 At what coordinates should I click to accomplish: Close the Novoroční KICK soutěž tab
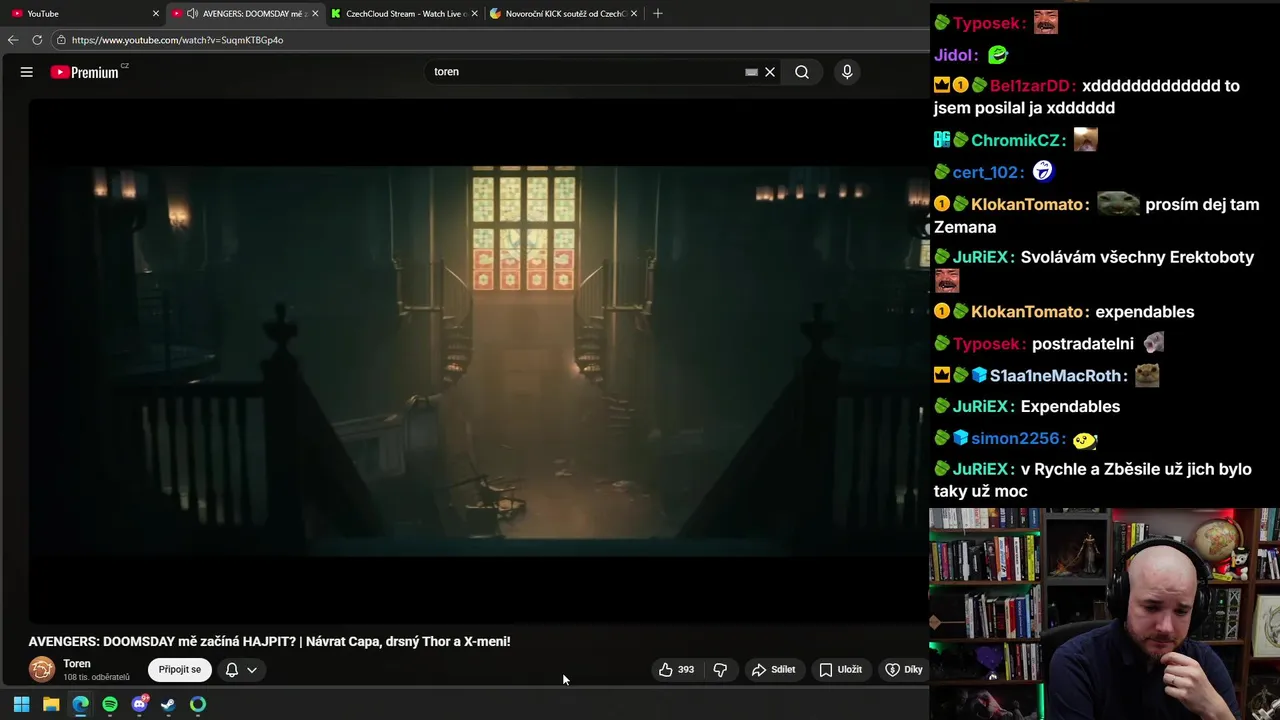(633, 14)
